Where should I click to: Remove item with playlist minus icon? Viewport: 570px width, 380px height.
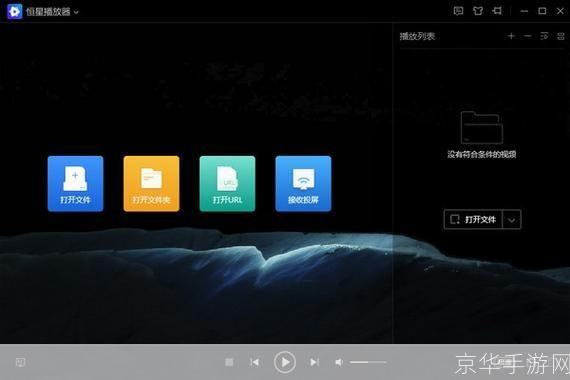click(527, 36)
